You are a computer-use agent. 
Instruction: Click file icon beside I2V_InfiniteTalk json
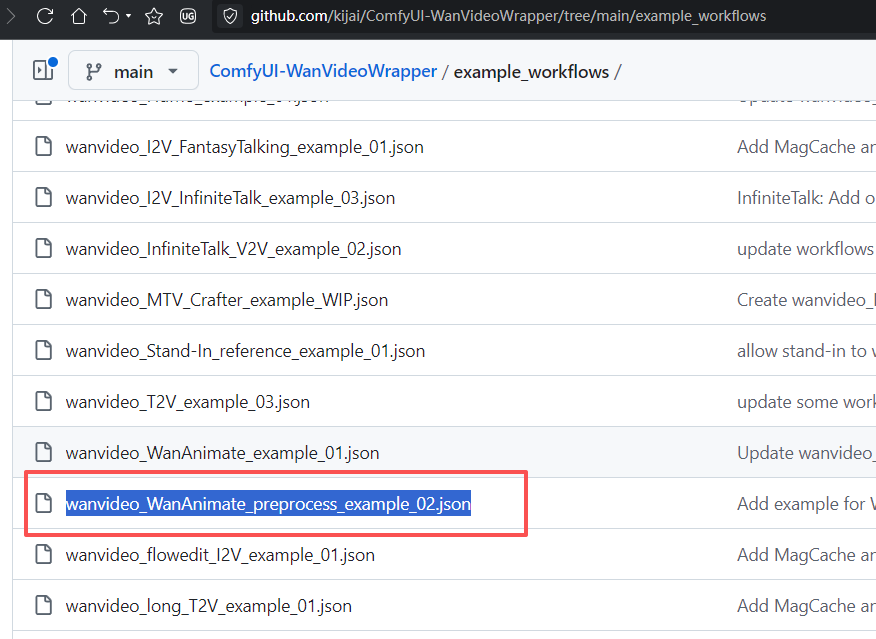pos(44,197)
